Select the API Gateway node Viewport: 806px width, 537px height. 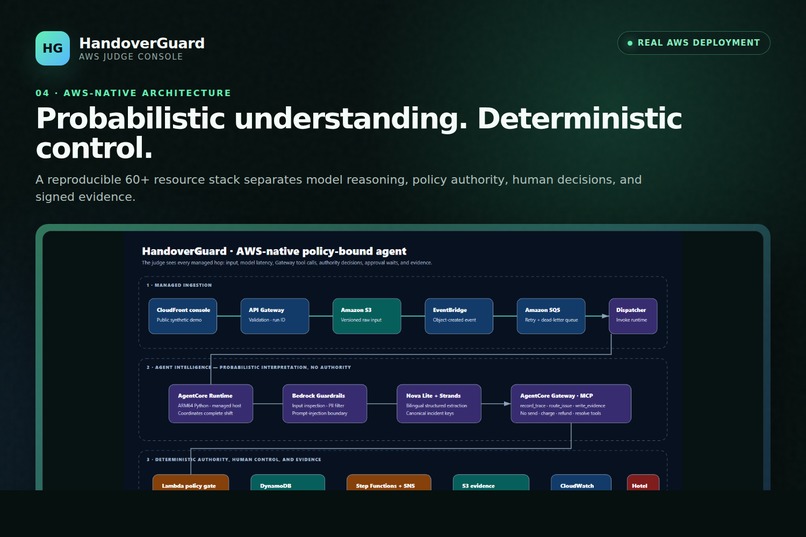point(274,316)
